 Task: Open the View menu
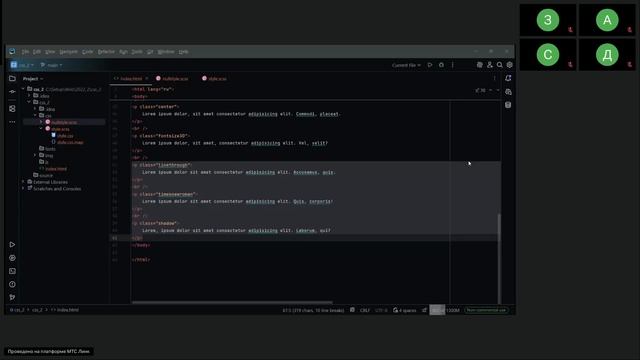[50, 51]
